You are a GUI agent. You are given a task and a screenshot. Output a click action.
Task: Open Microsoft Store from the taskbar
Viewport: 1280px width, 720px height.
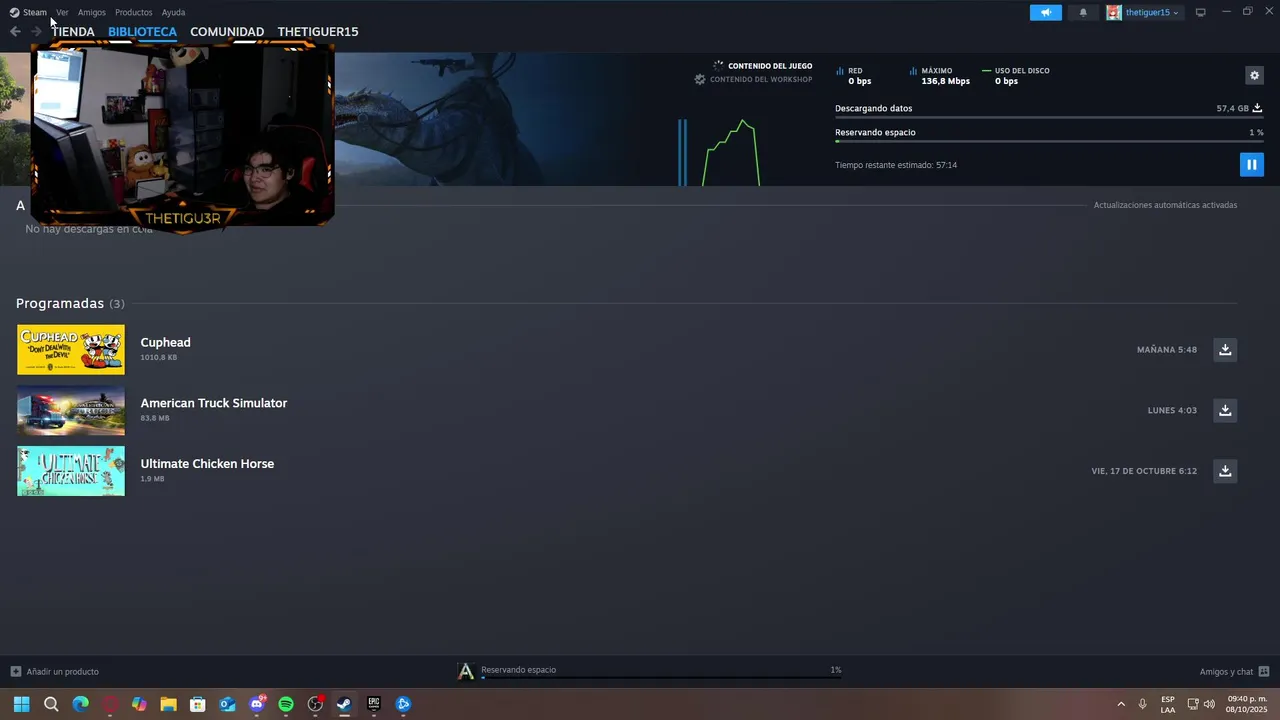tap(198, 704)
